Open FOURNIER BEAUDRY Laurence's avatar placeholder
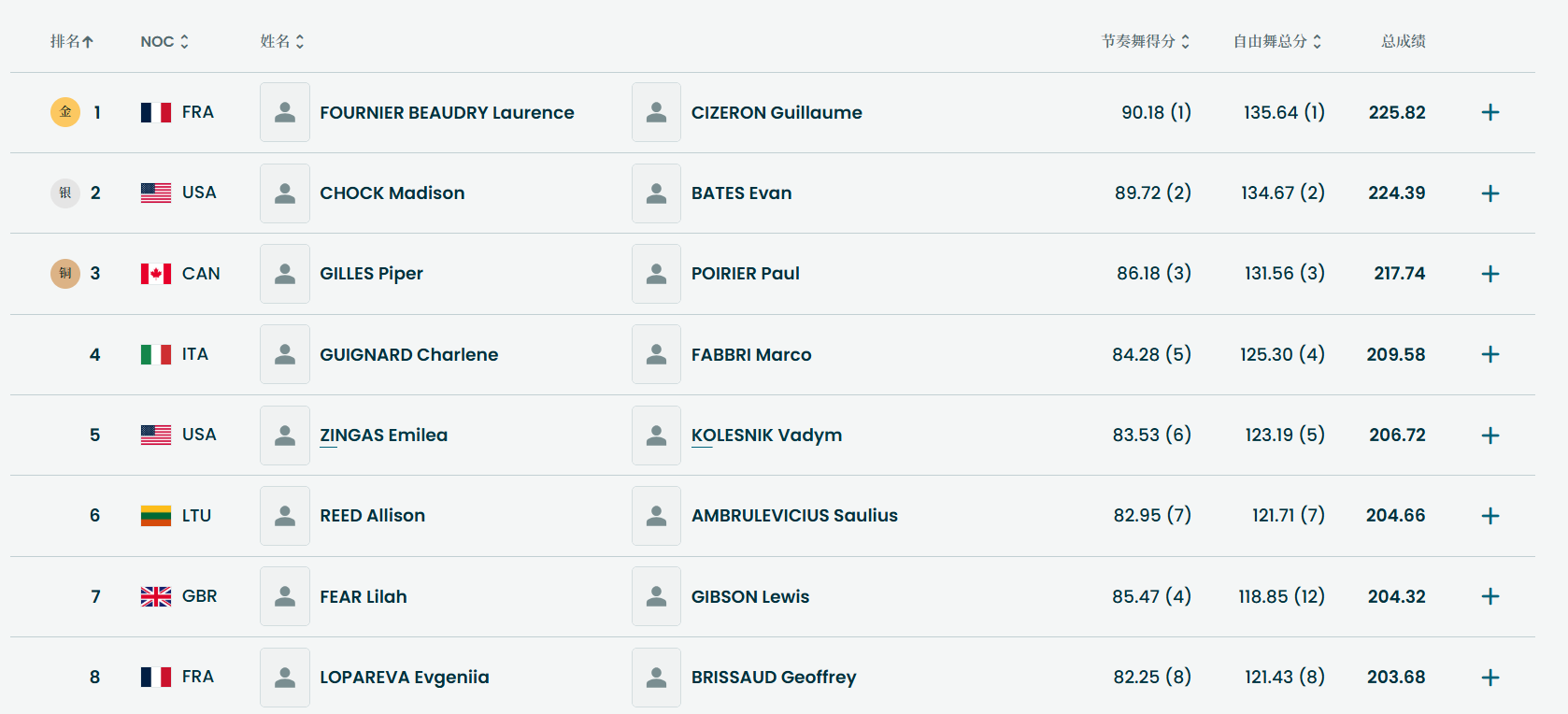The height and width of the screenshot is (714, 1568). pos(285,112)
